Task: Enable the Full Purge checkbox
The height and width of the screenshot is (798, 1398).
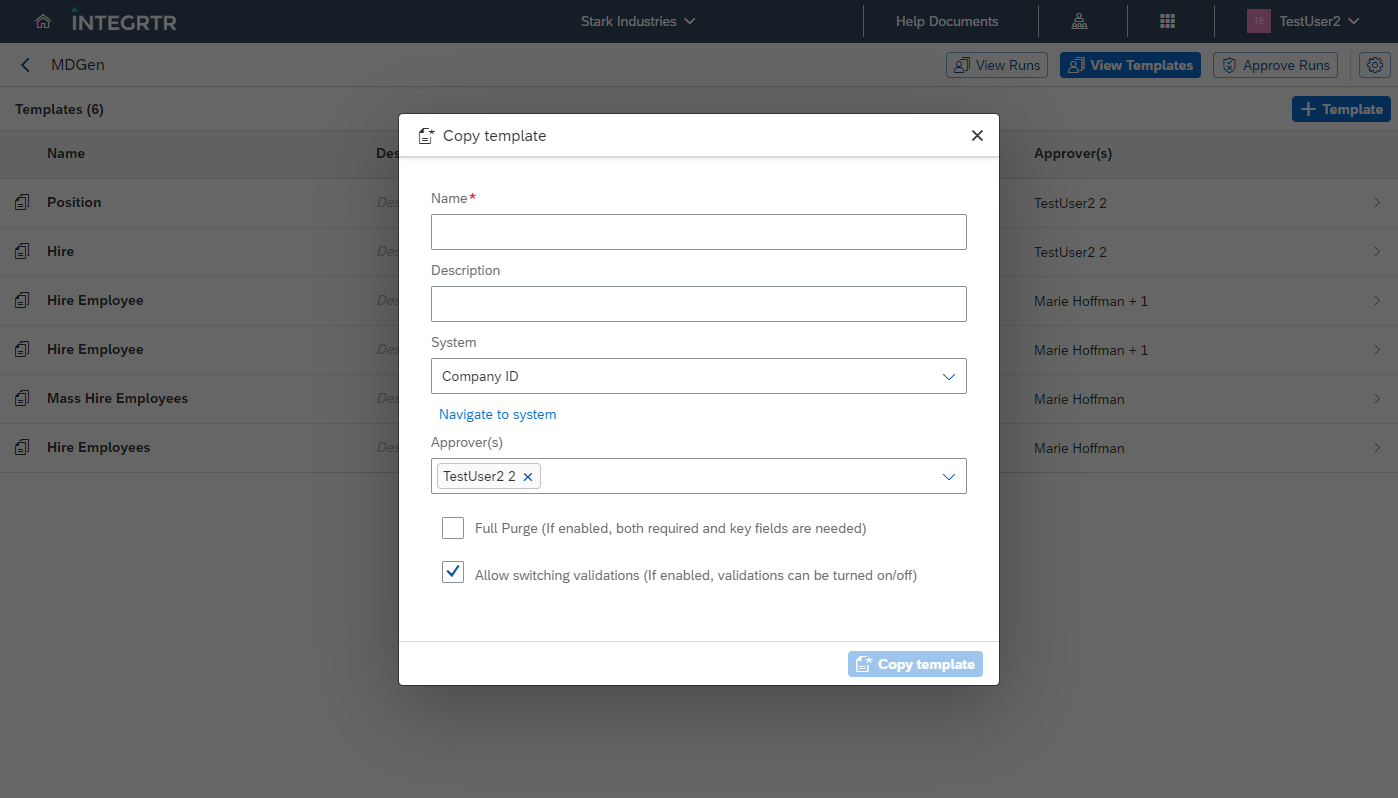Action: coord(453,527)
